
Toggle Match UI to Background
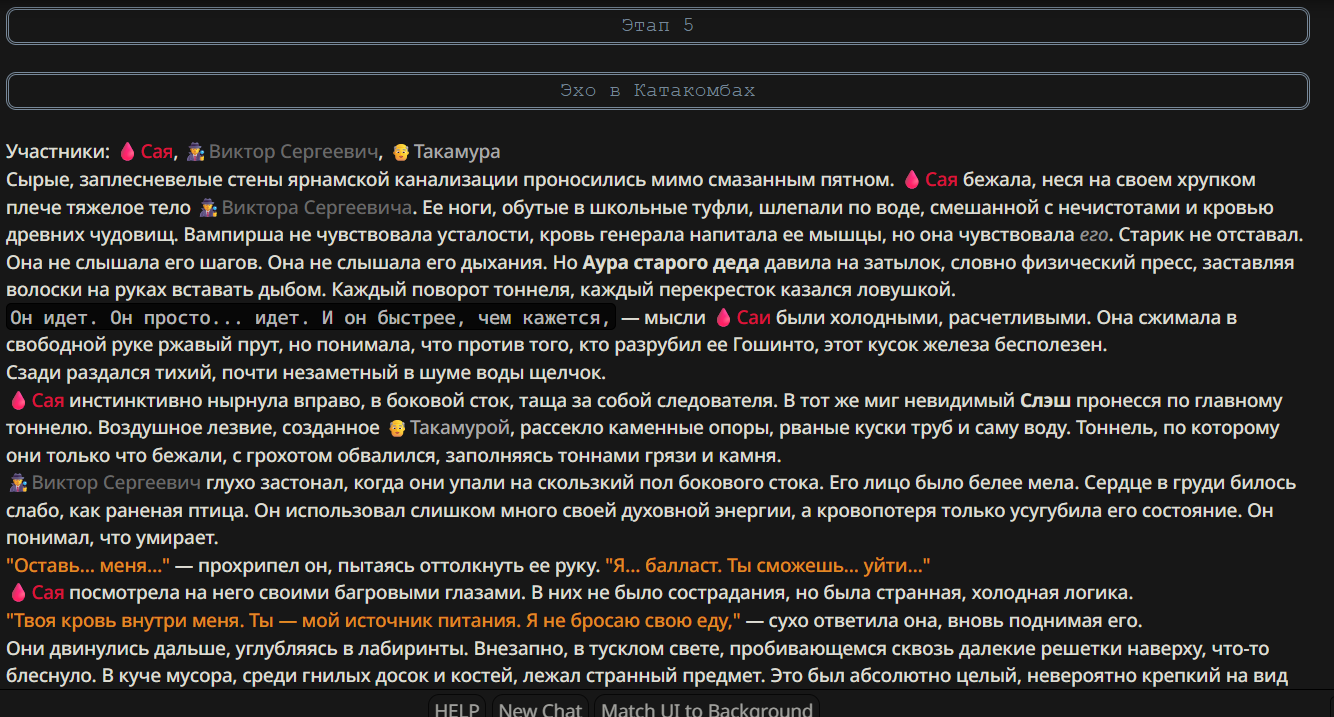click(x=707, y=708)
